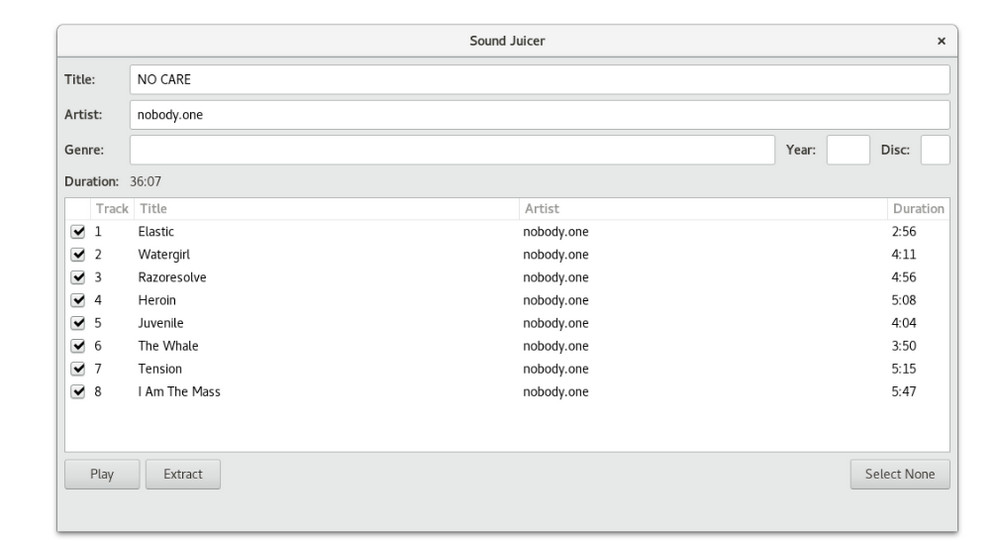Viewport: 1000px width, 542px height.
Task: Deselect The Whale track checkbox
Action: coord(78,346)
